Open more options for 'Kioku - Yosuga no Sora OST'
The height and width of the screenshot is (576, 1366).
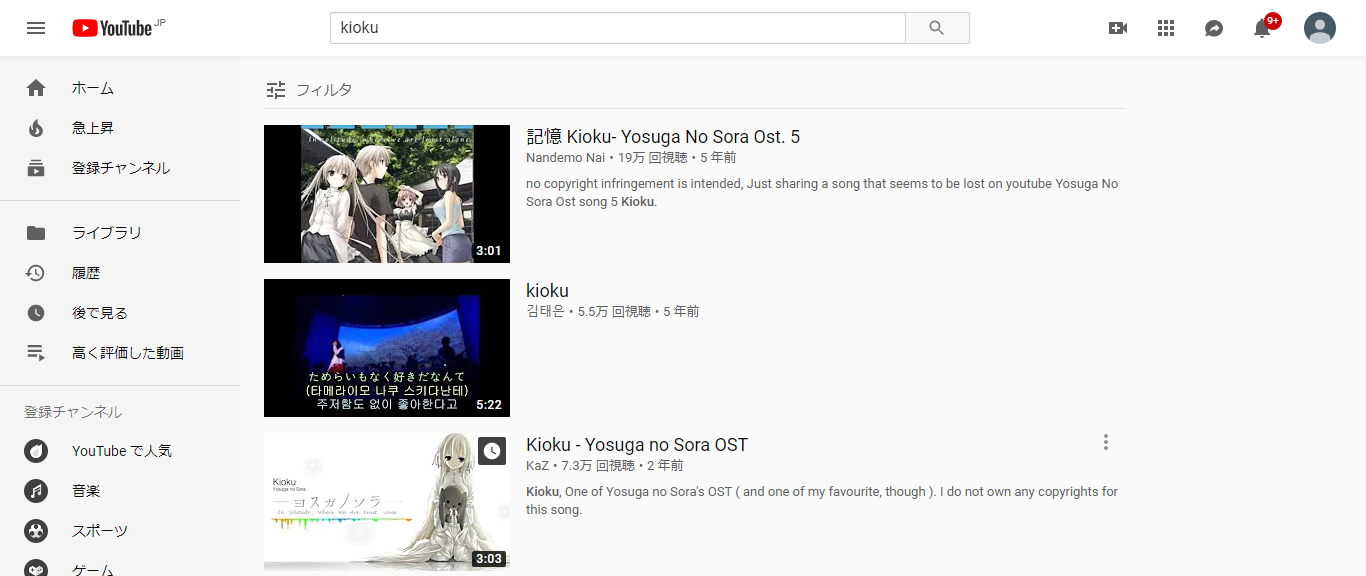(1105, 442)
